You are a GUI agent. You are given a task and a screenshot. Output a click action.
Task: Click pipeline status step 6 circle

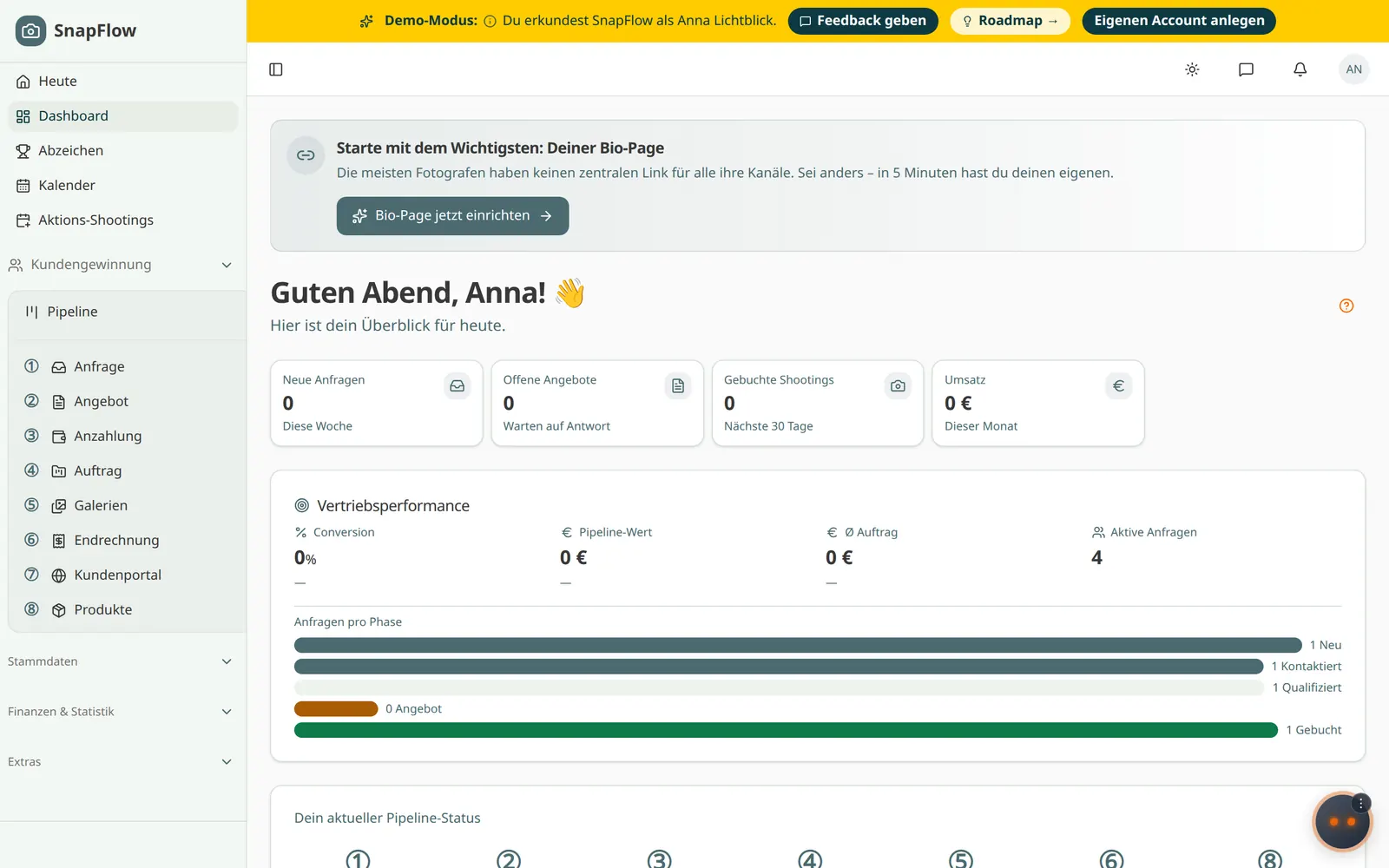tap(1111, 859)
